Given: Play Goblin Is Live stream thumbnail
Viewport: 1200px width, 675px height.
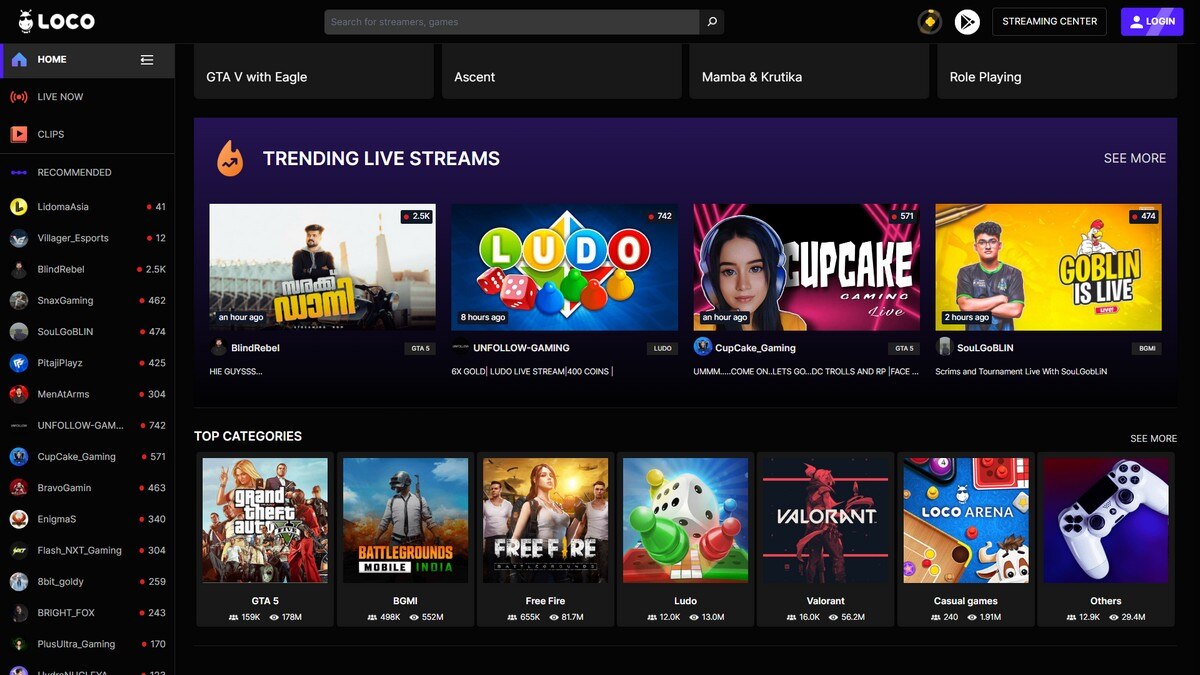Looking at the screenshot, I should click(1048, 267).
